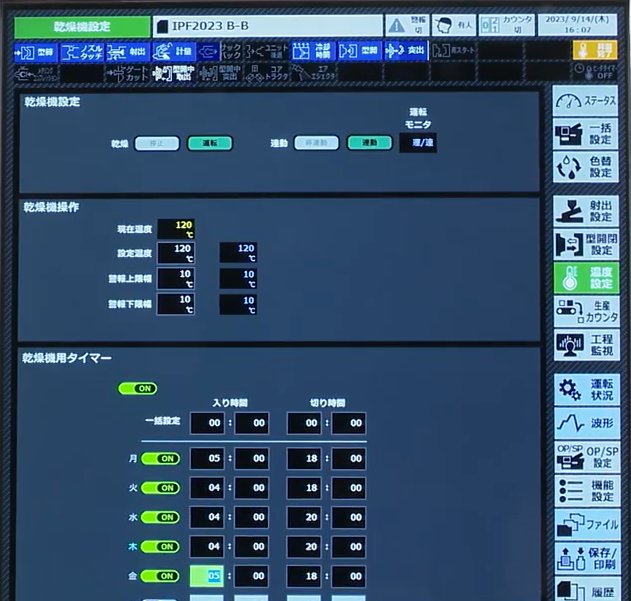
Task: Click highlighted Friday 入り時間 hour field 05
Action: pyautogui.click(x=207, y=576)
